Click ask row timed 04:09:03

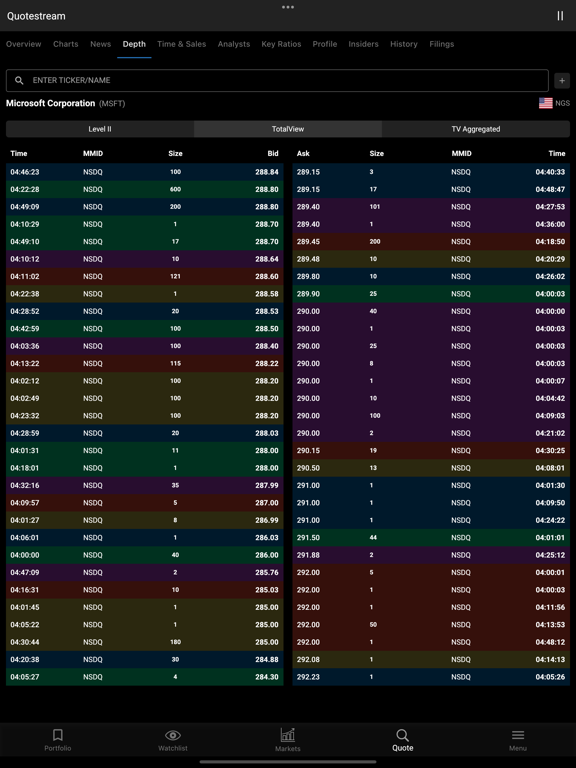point(432,416)
